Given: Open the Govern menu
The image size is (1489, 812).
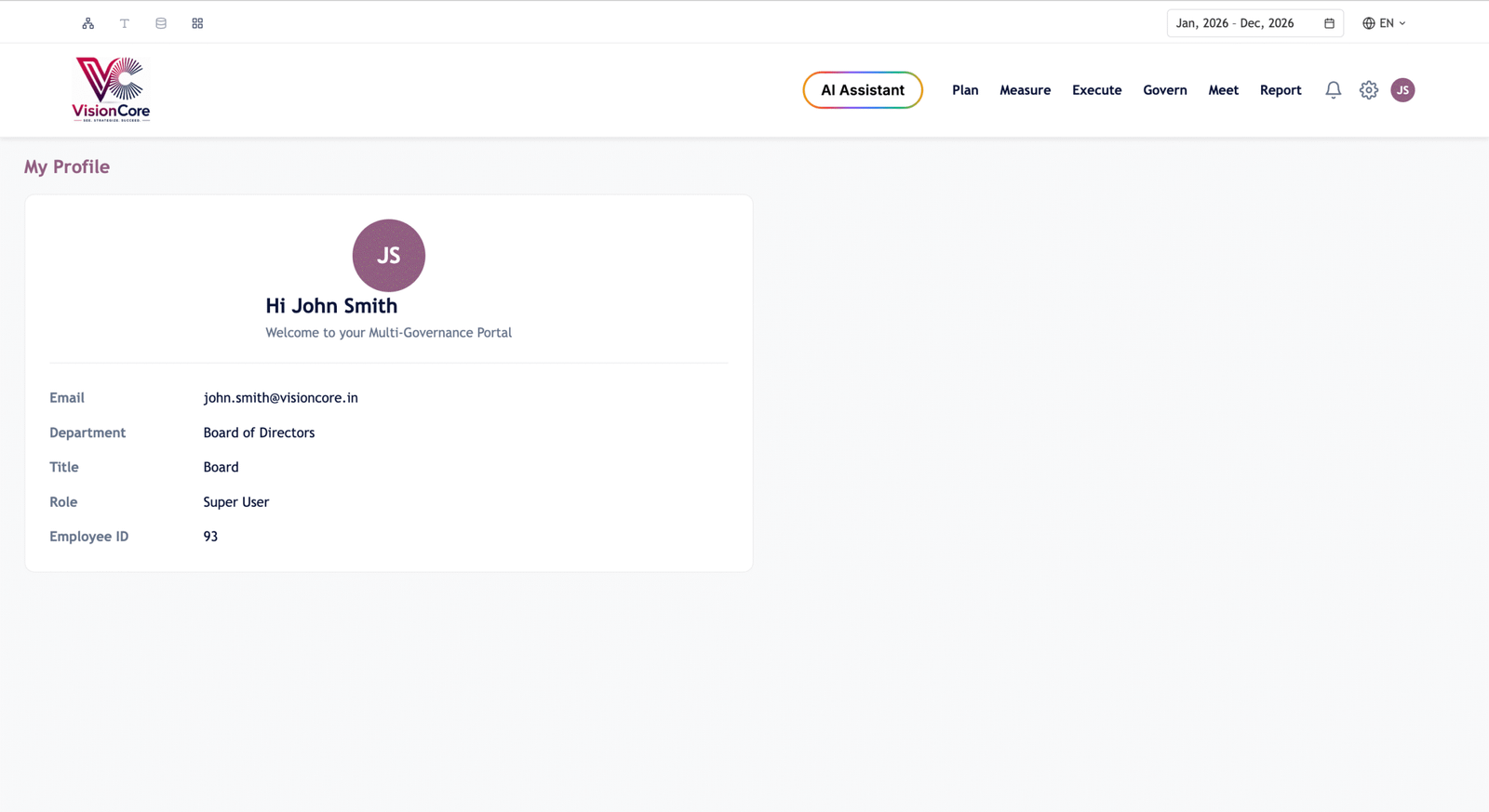Looking at the screenshot, I should click(x=1165, y=90).
